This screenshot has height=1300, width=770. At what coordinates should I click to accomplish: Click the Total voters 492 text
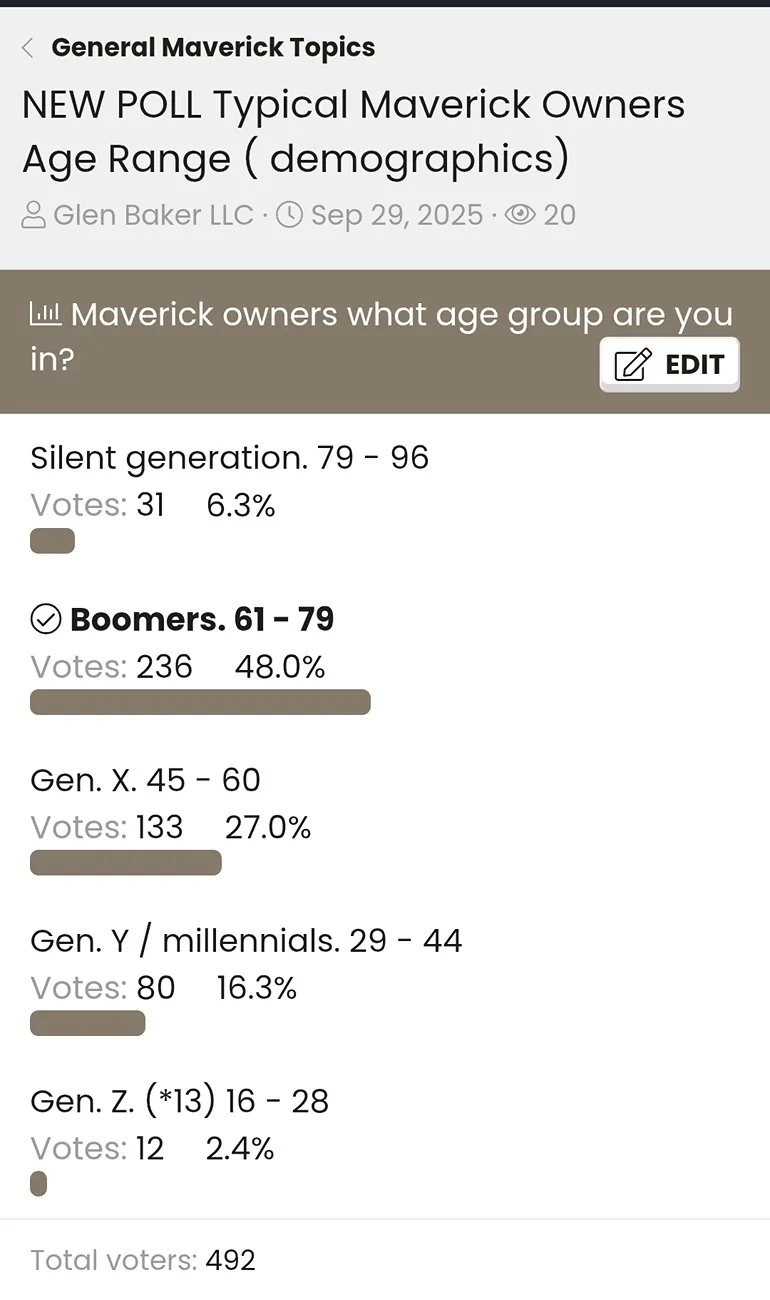[143, 1260]
